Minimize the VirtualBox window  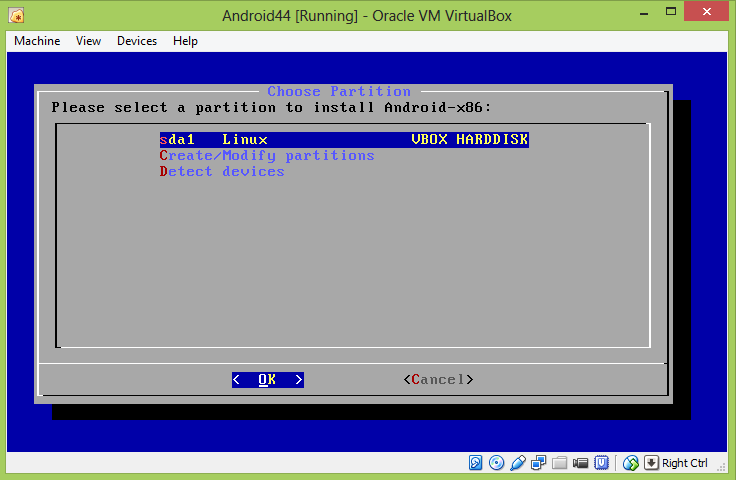(x=644, y=12)
